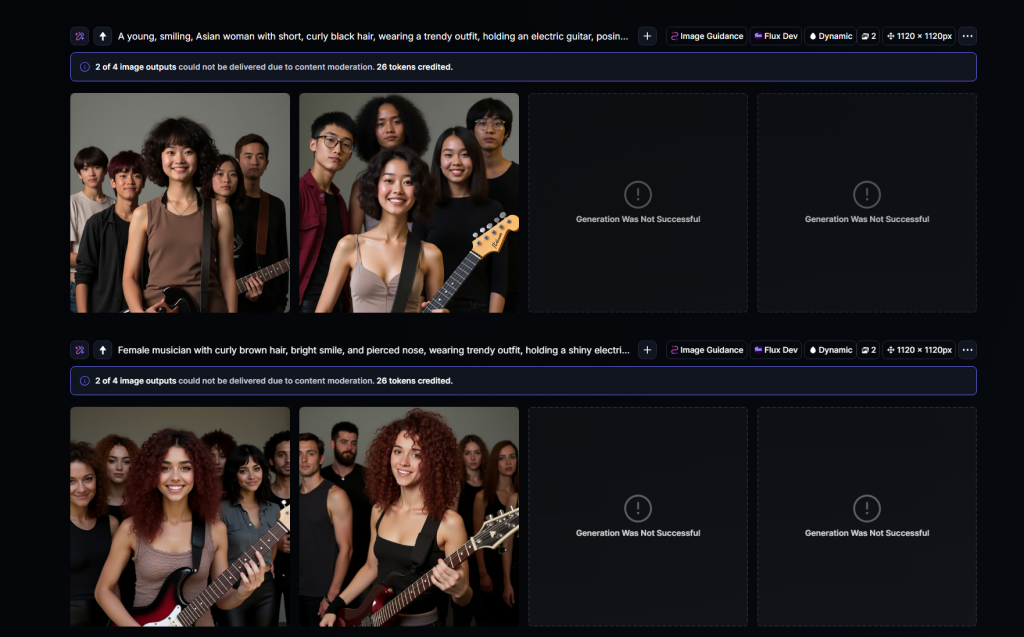
Task: Open the three-dot menu for the Female musician generation
Action: point(967,350)
